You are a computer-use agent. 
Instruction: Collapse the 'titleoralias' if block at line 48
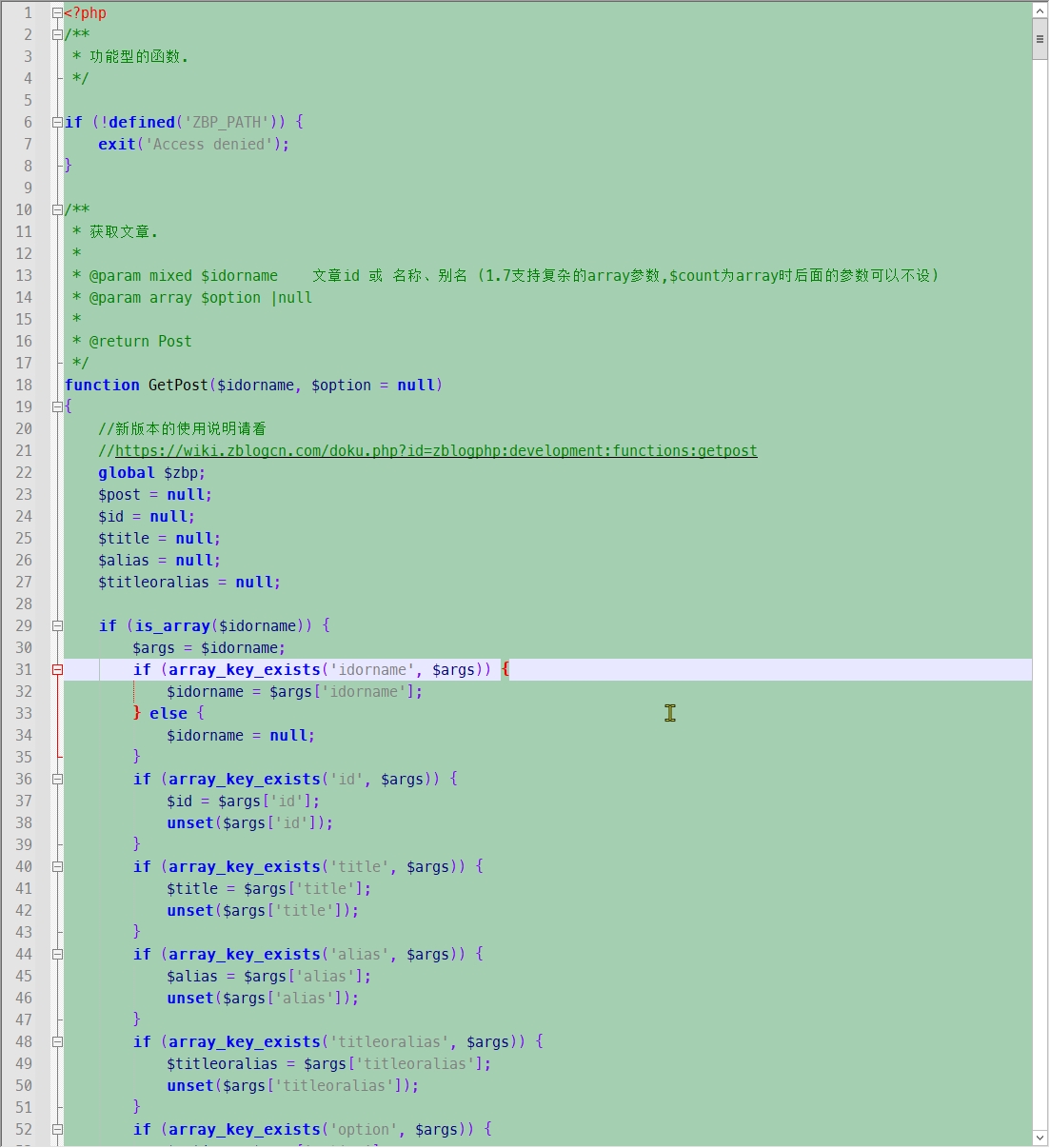tap(57, 1042)
